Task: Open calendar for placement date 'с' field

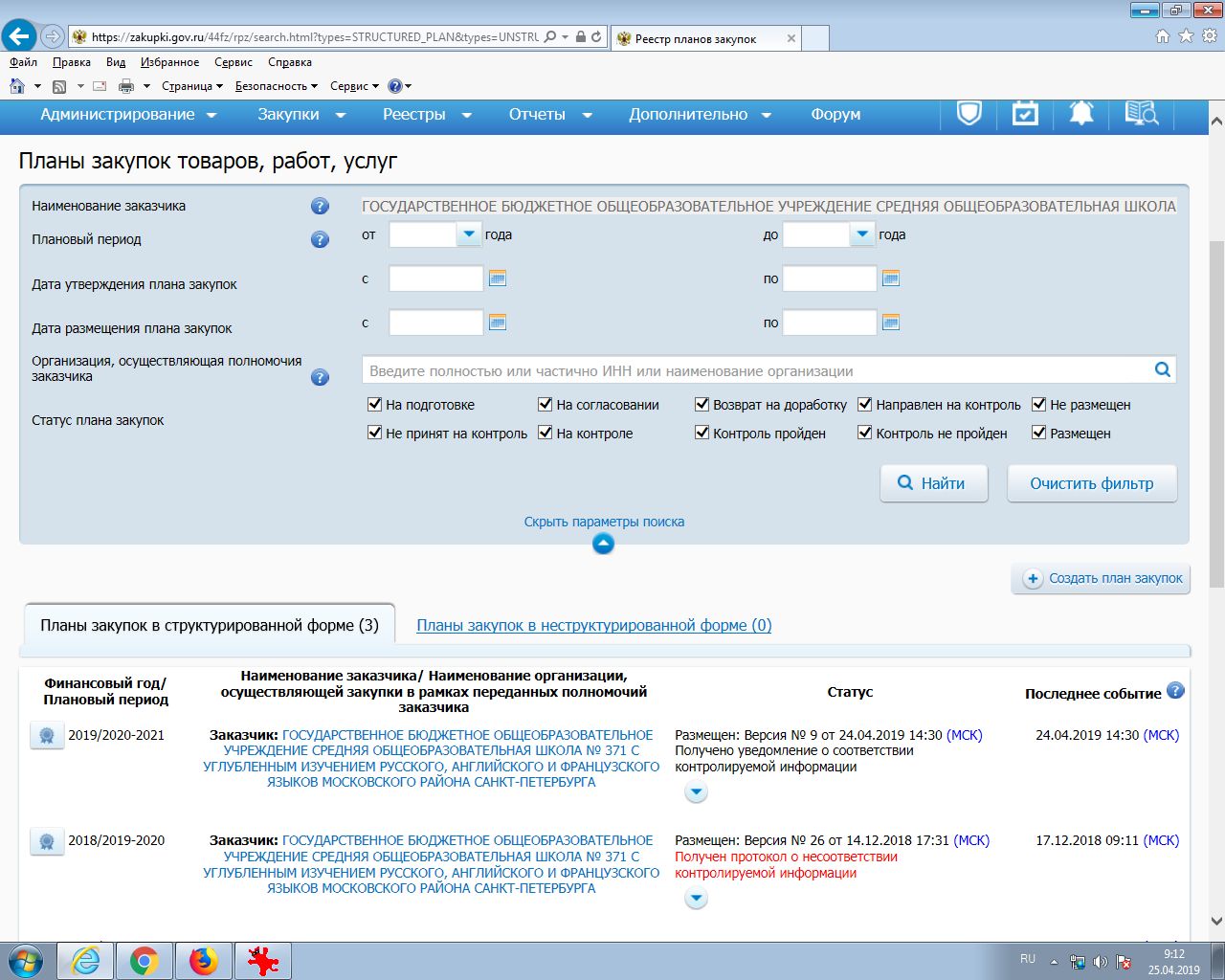Action: (x=497, y=323)
